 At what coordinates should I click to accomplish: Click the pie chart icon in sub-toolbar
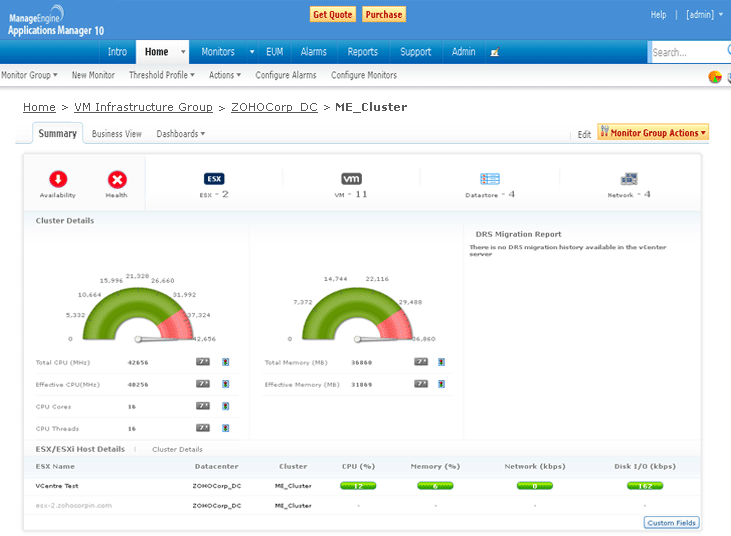[715, 76]
